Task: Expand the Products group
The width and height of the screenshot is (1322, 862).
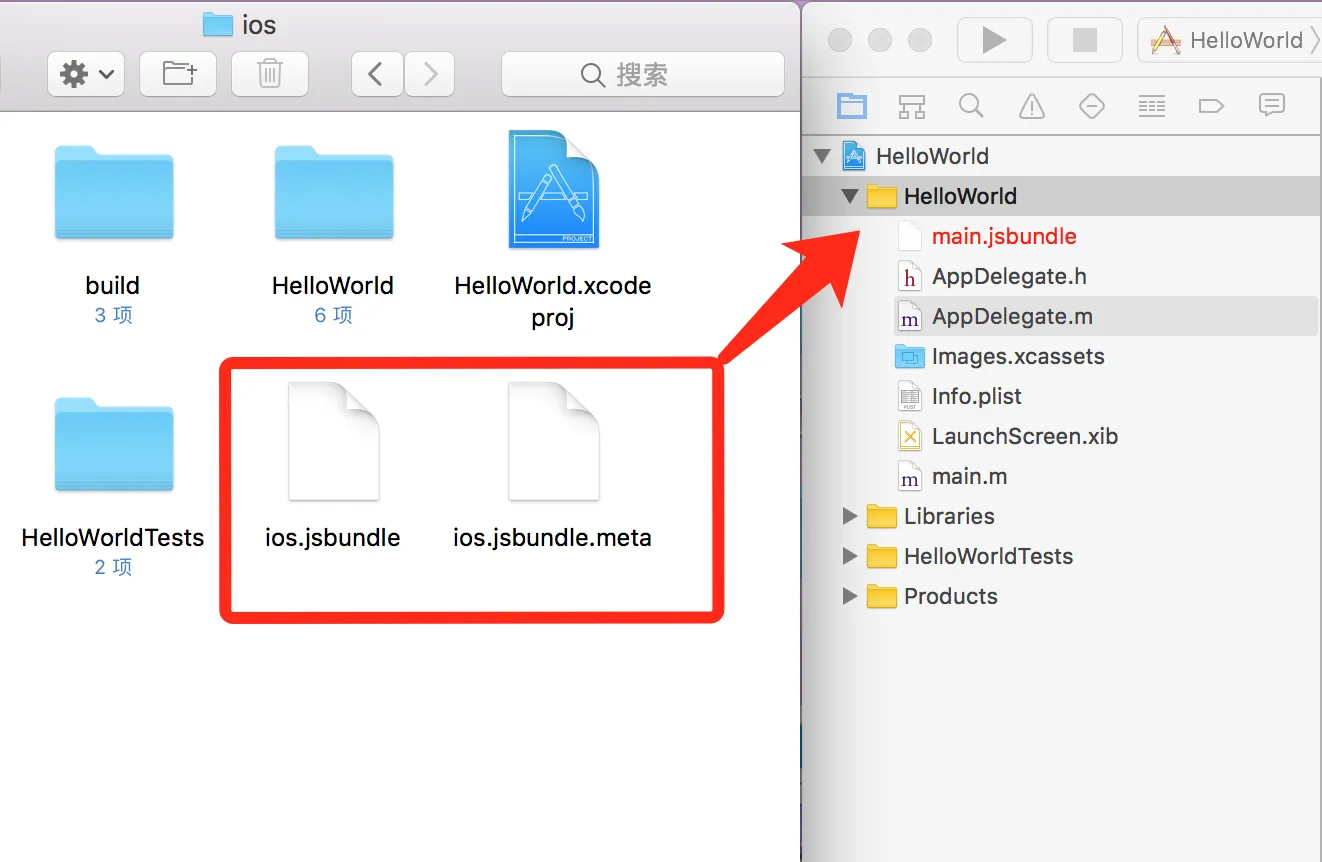Action: click(x=850, y=596)
